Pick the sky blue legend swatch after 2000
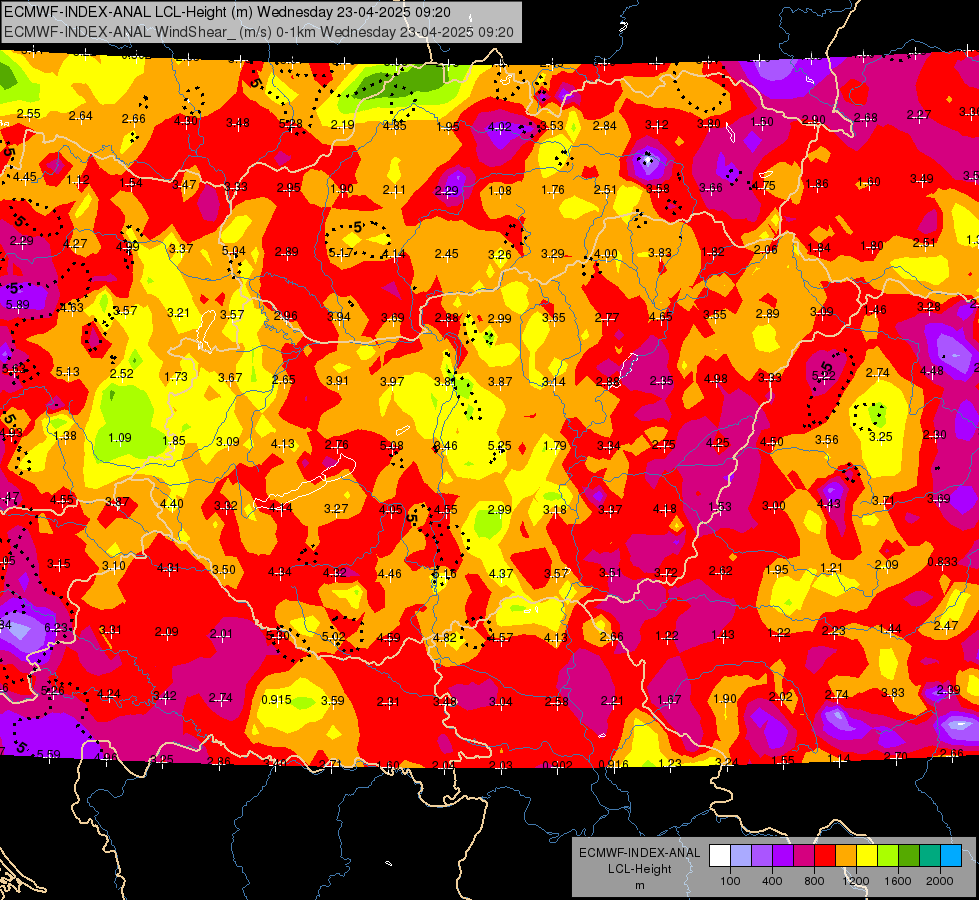Viewport: 979px width, 900px height. [951, 856]
